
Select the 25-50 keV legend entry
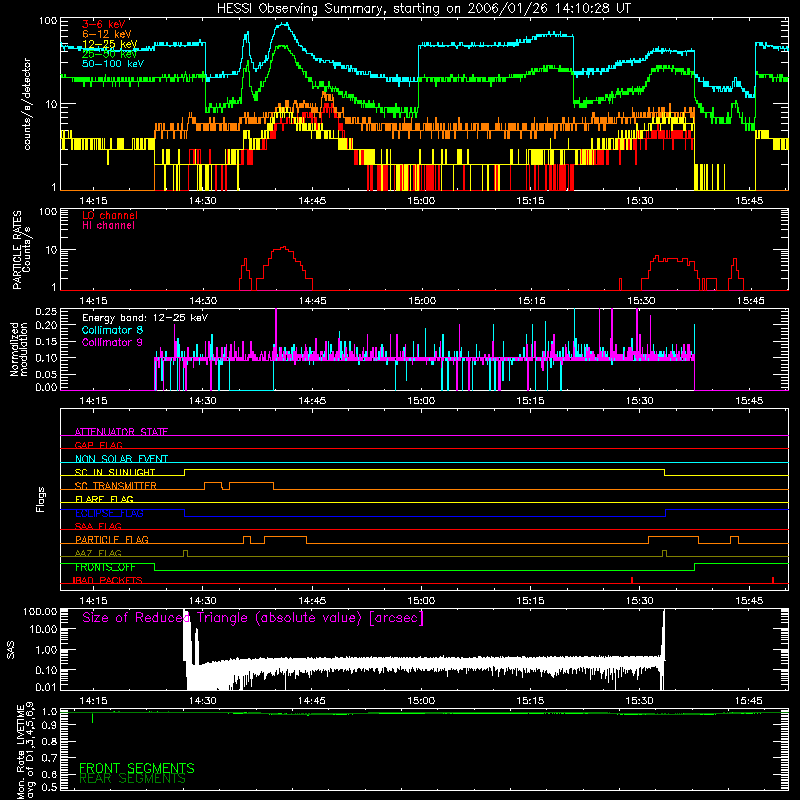pyautogui.click(x=110, y=54)
